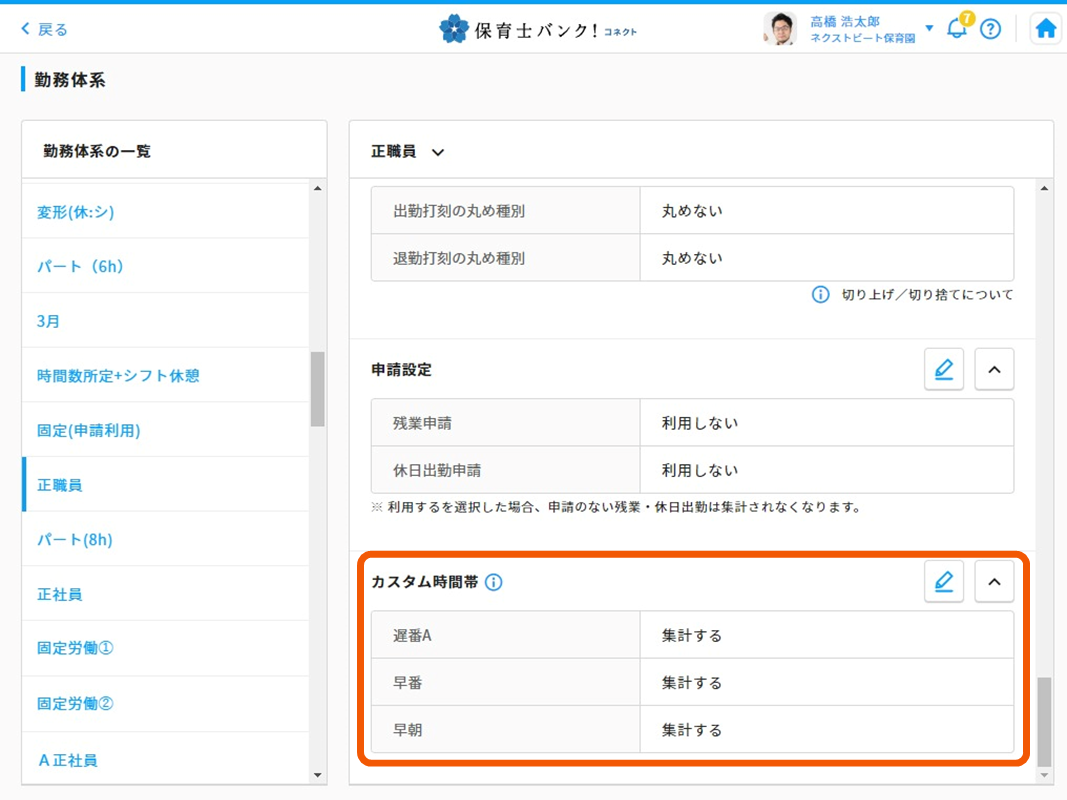Click the 戻る back link
Image resolution: width=1067 pixels, height=800 pixels.
44,29
